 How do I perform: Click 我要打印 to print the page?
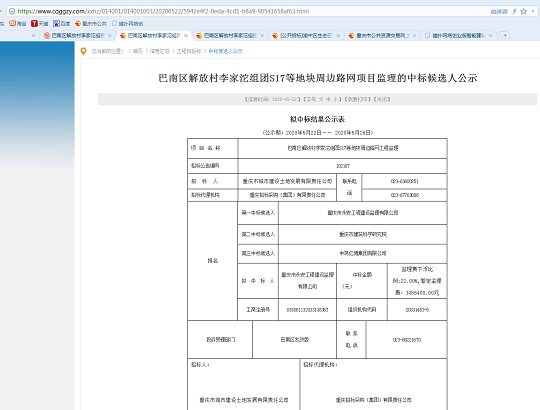coord(356,99)
